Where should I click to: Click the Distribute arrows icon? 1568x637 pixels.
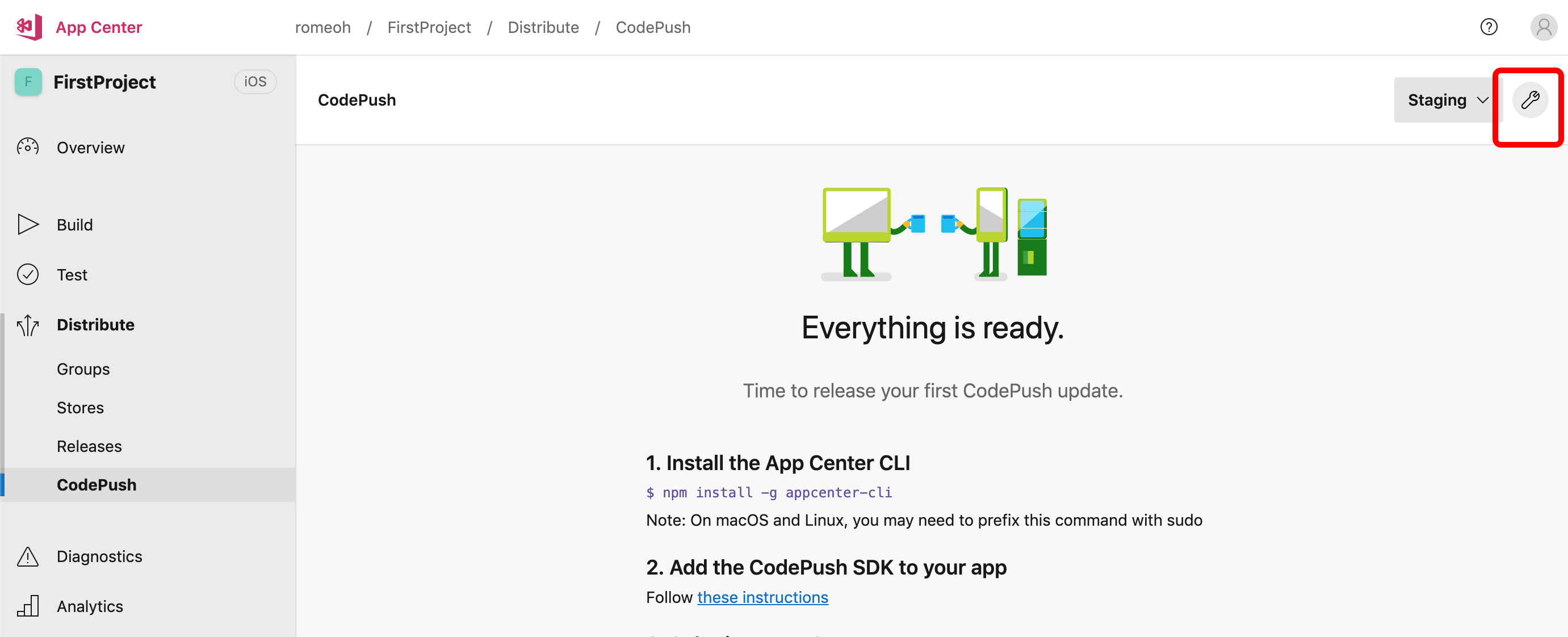point(27,325)
